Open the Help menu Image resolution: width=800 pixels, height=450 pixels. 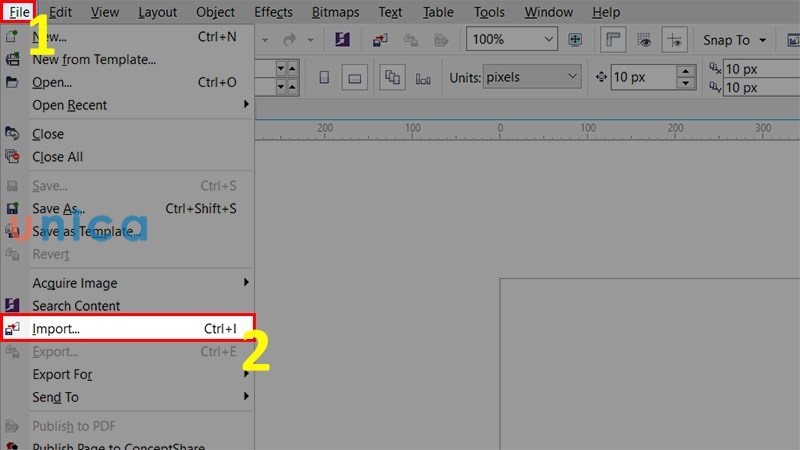606,12
